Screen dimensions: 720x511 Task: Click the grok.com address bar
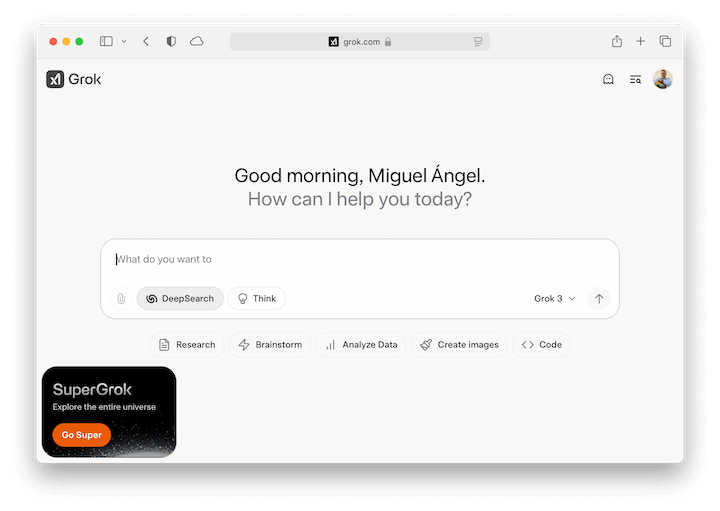click(x=360, y=42)
